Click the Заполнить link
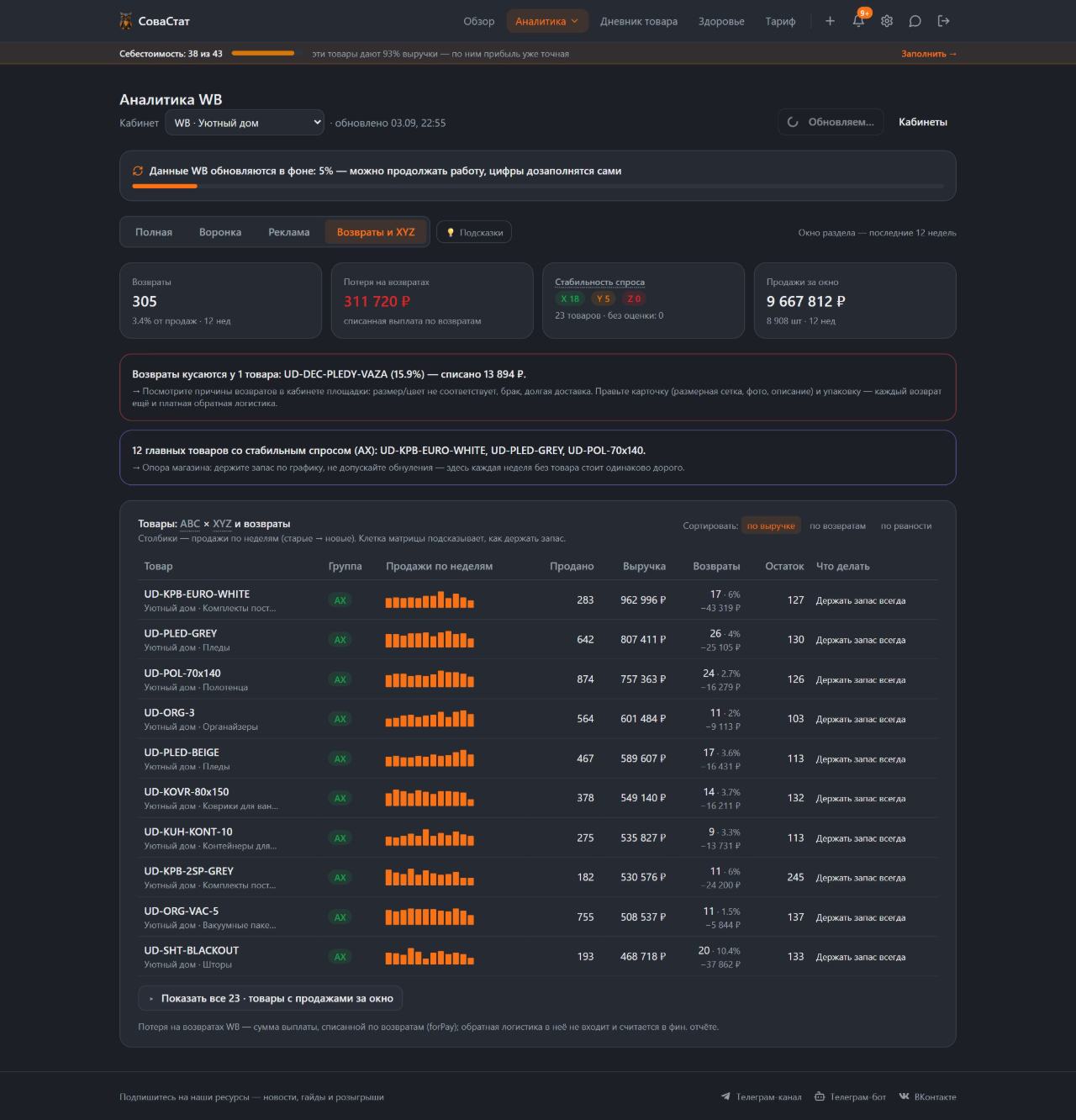 pos(929,54)
